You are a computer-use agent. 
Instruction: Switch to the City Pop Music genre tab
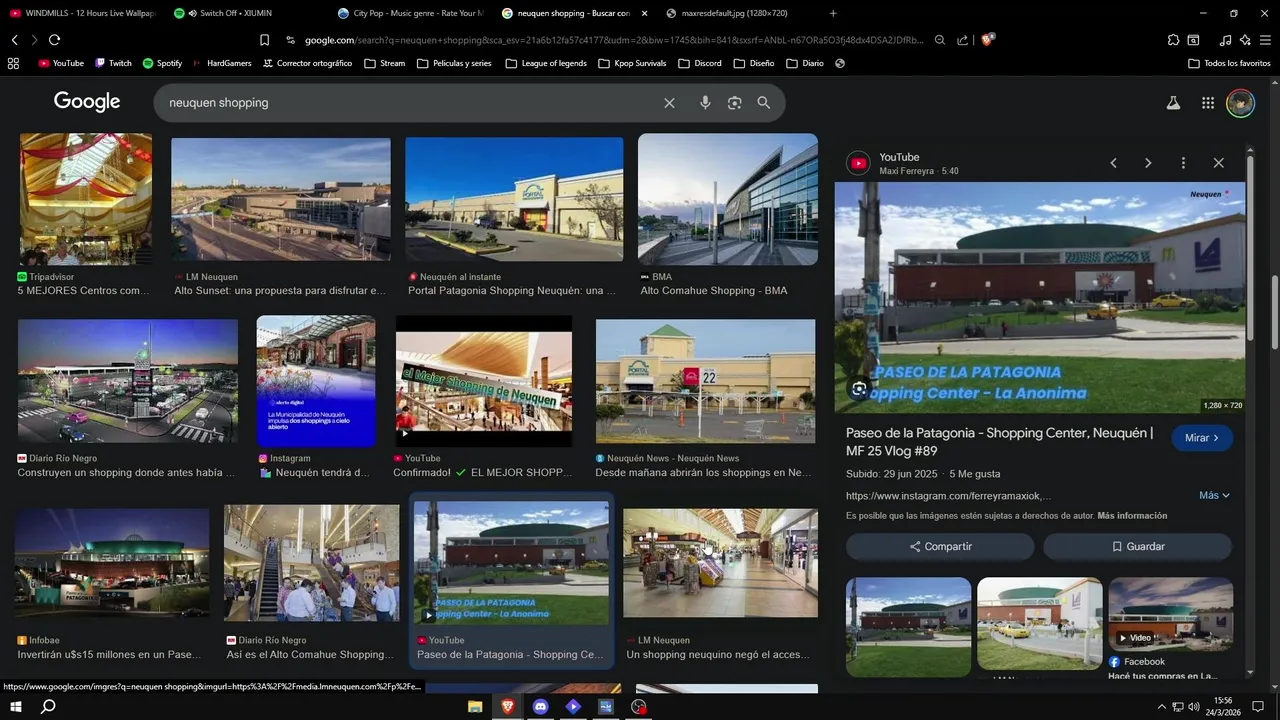click(410, 13)
